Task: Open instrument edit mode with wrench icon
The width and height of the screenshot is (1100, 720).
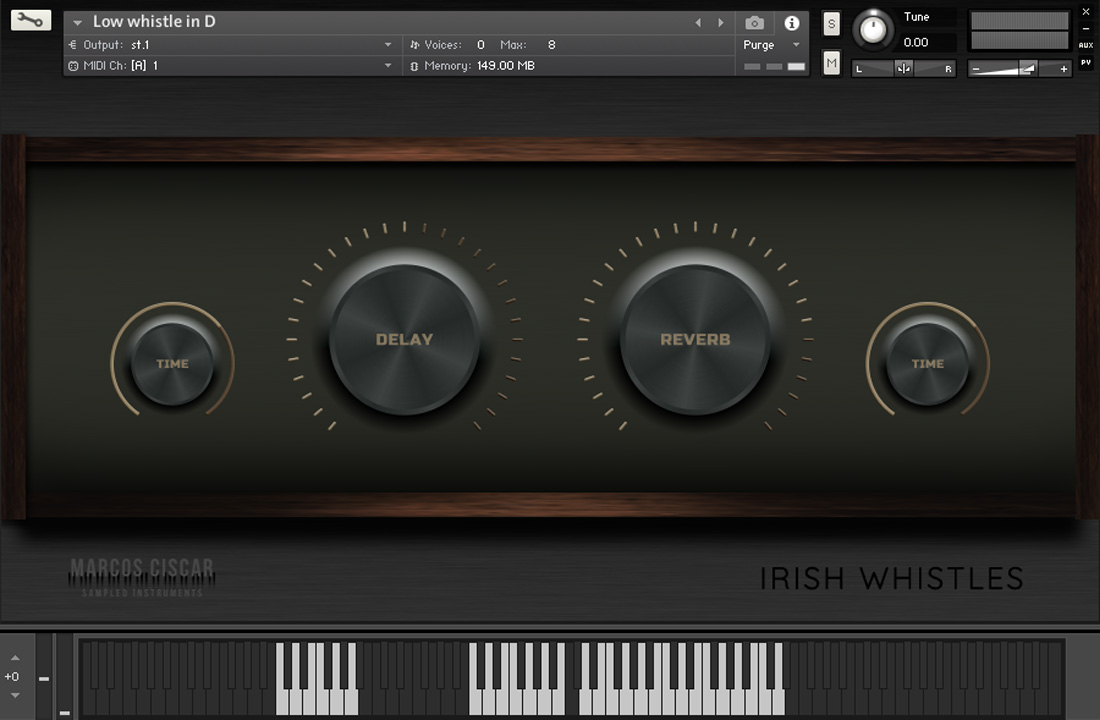Action: pyautogui.click(x=31, y=20)
